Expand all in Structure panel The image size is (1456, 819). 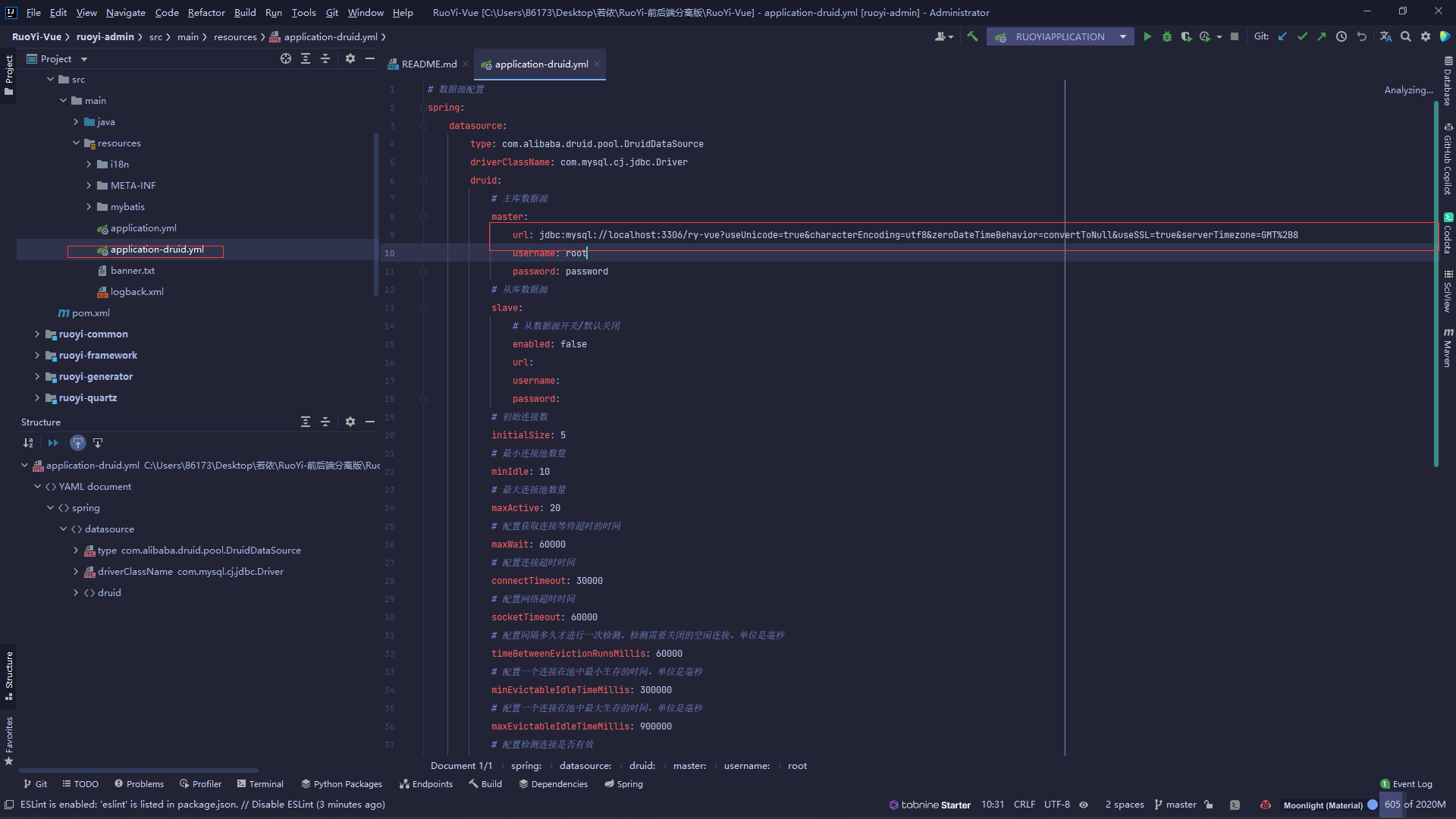click(306, 422)
